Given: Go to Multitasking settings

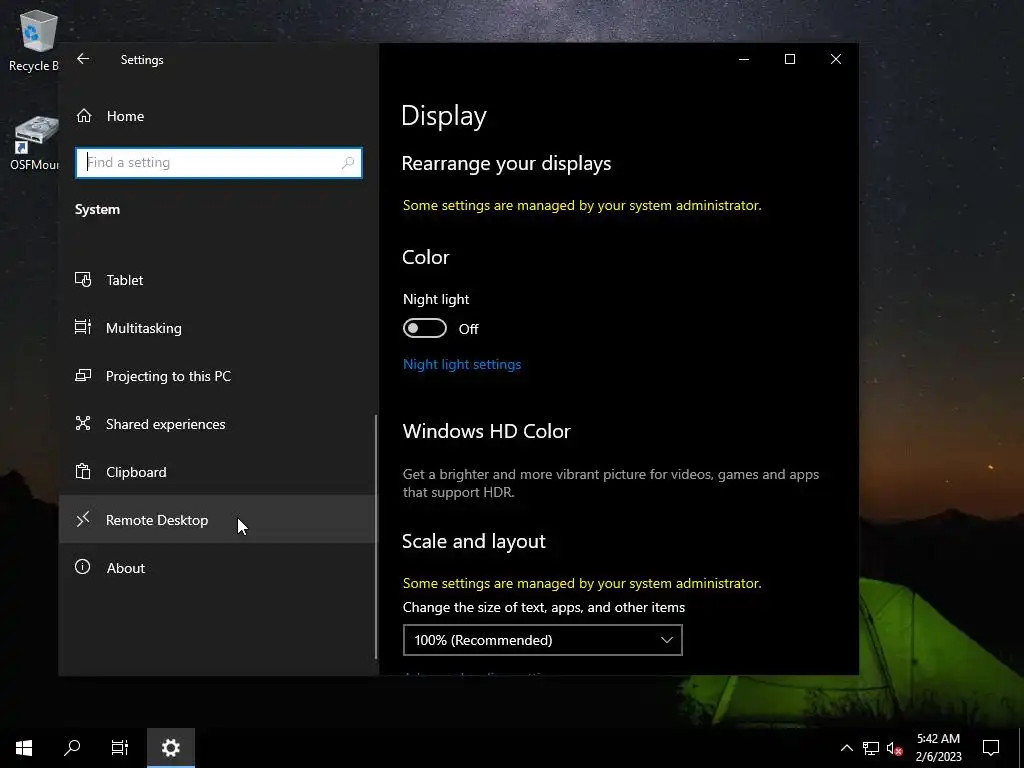Looking at the screenshot, I should pos(218,328).
